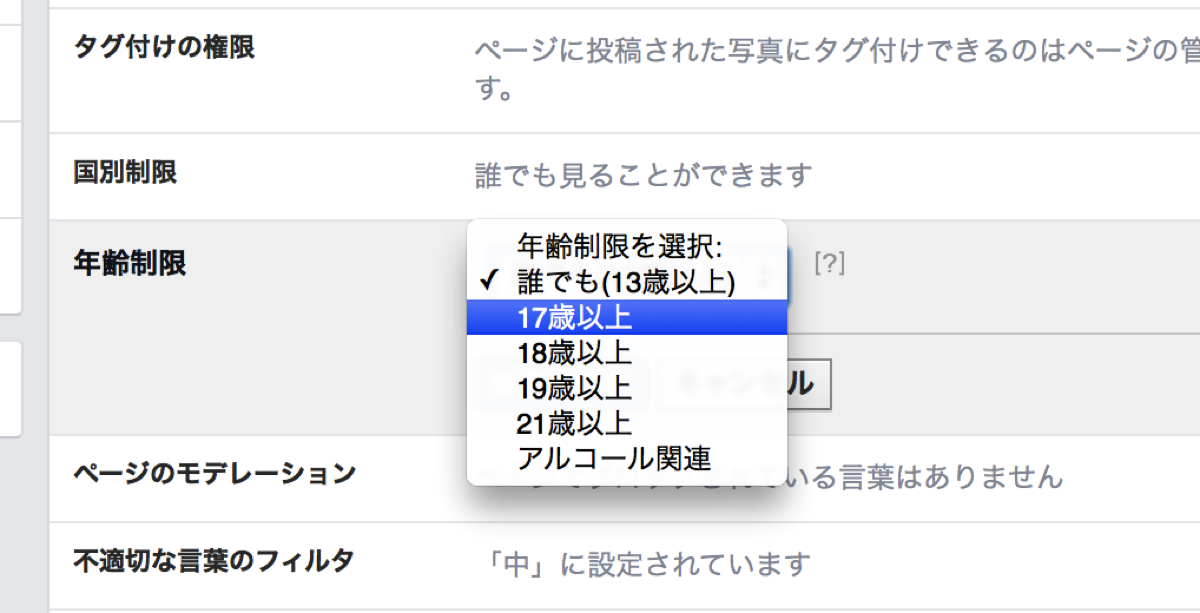Select the checked 誰でも(13歳以上) option
1200x613 pixels.
[x=627, y=282]
